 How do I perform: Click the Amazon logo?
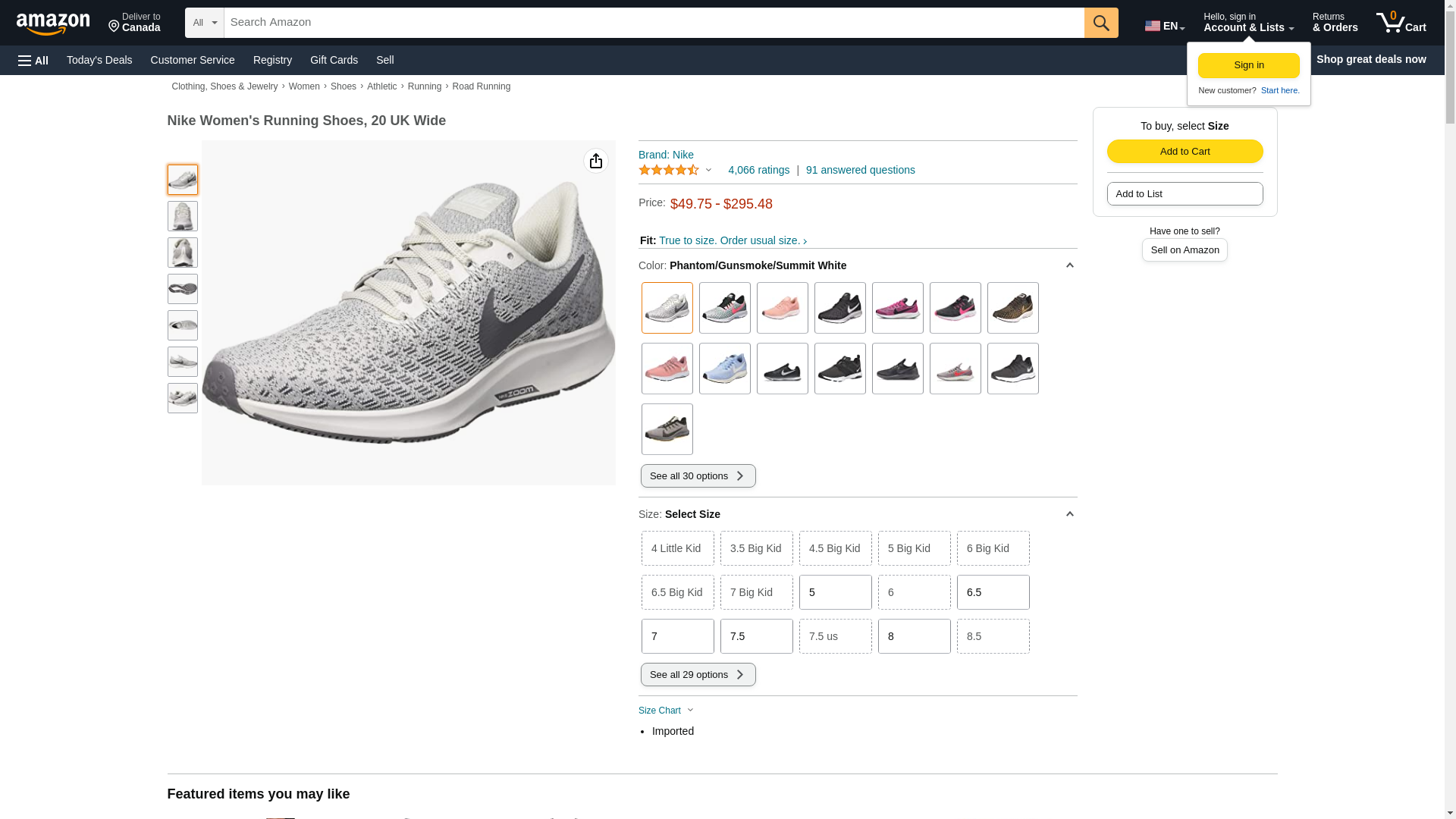tap(53, 24)
